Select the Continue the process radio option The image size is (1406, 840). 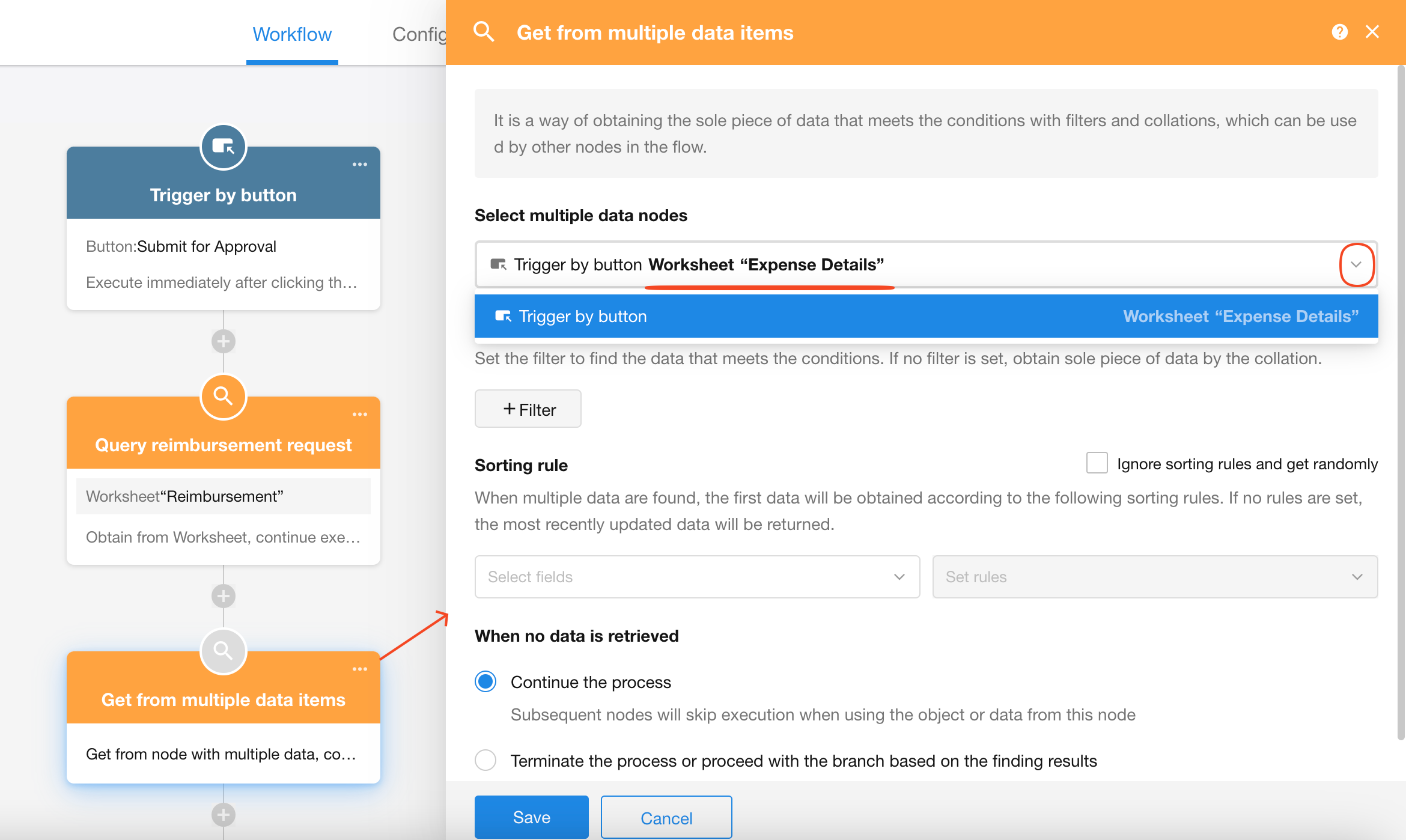coord(485,682)
